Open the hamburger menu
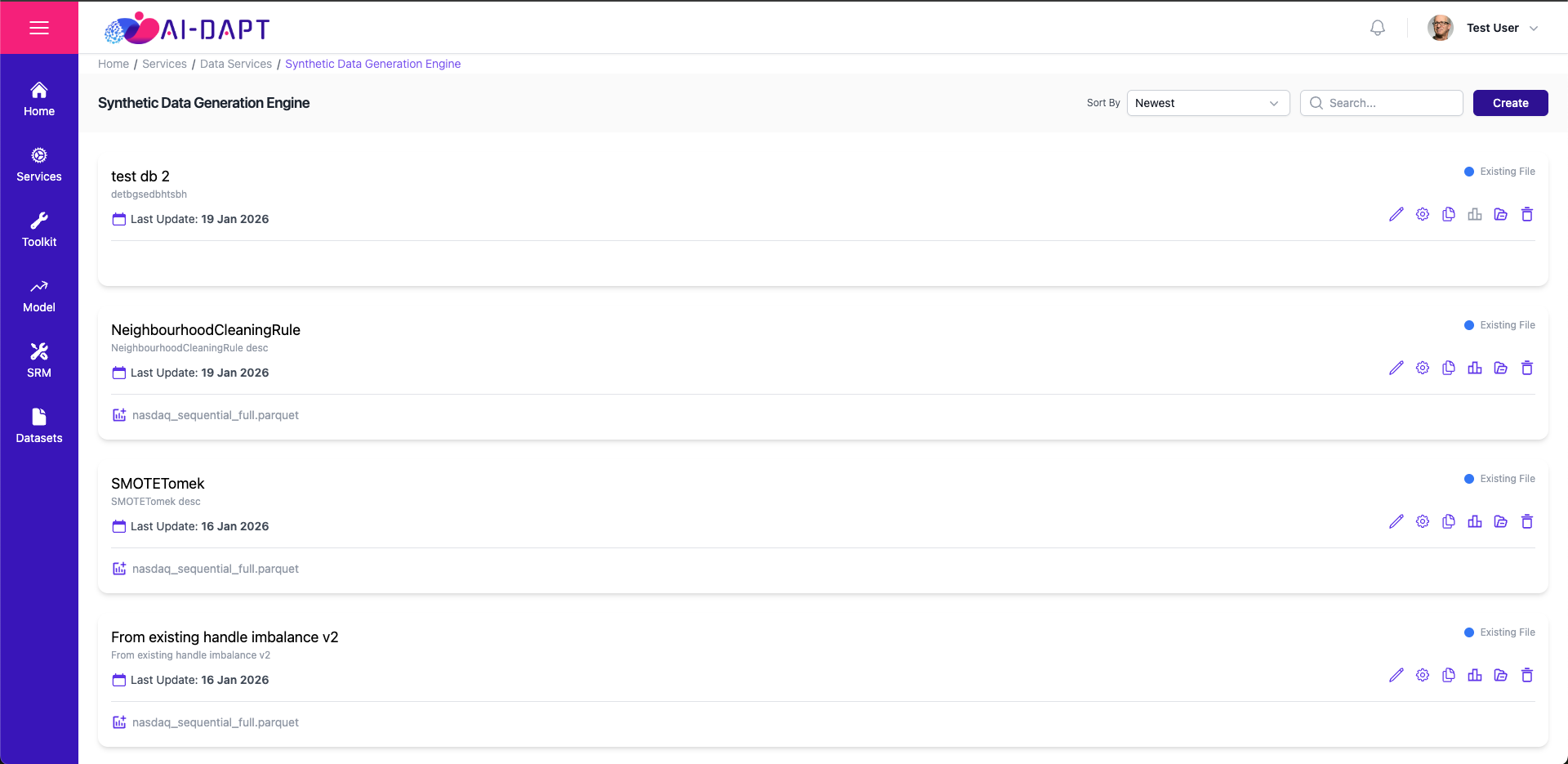1568x764 pixels. click(x=39, y=28)
